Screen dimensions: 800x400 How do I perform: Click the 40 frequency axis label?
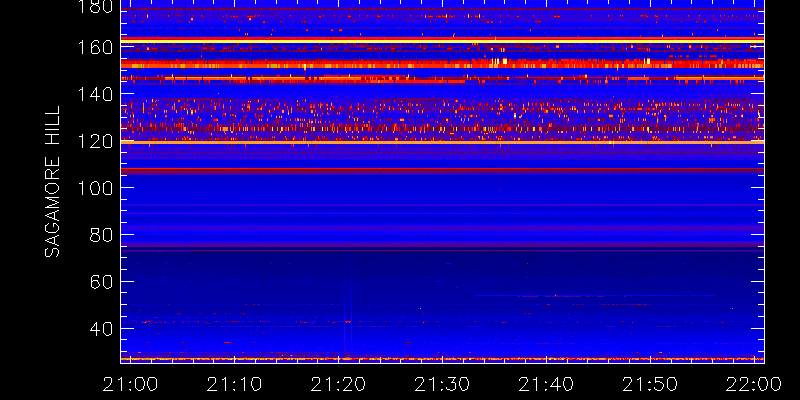pos(101,329)
